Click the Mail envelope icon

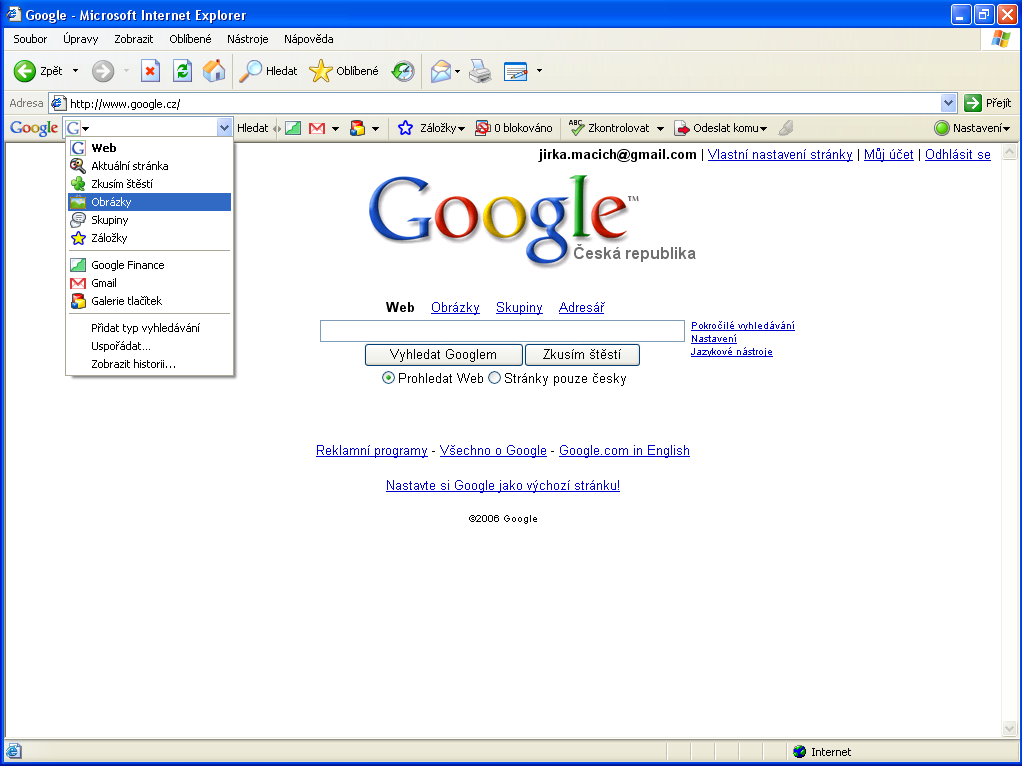tap(441, 71)
